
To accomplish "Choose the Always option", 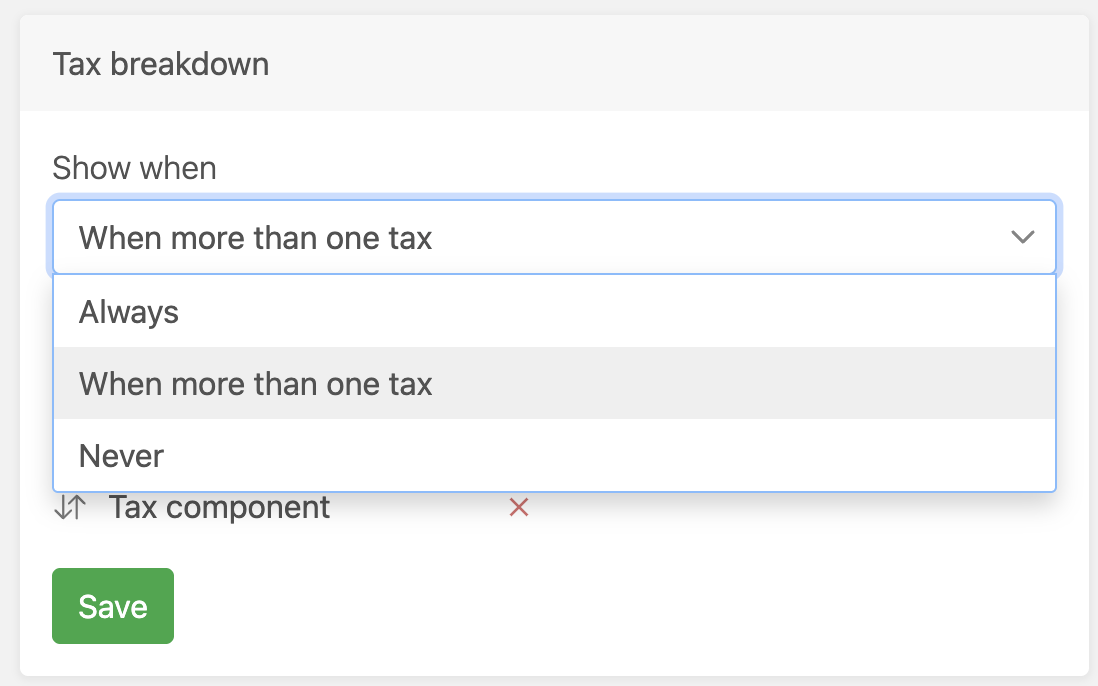I will [554, 312].
